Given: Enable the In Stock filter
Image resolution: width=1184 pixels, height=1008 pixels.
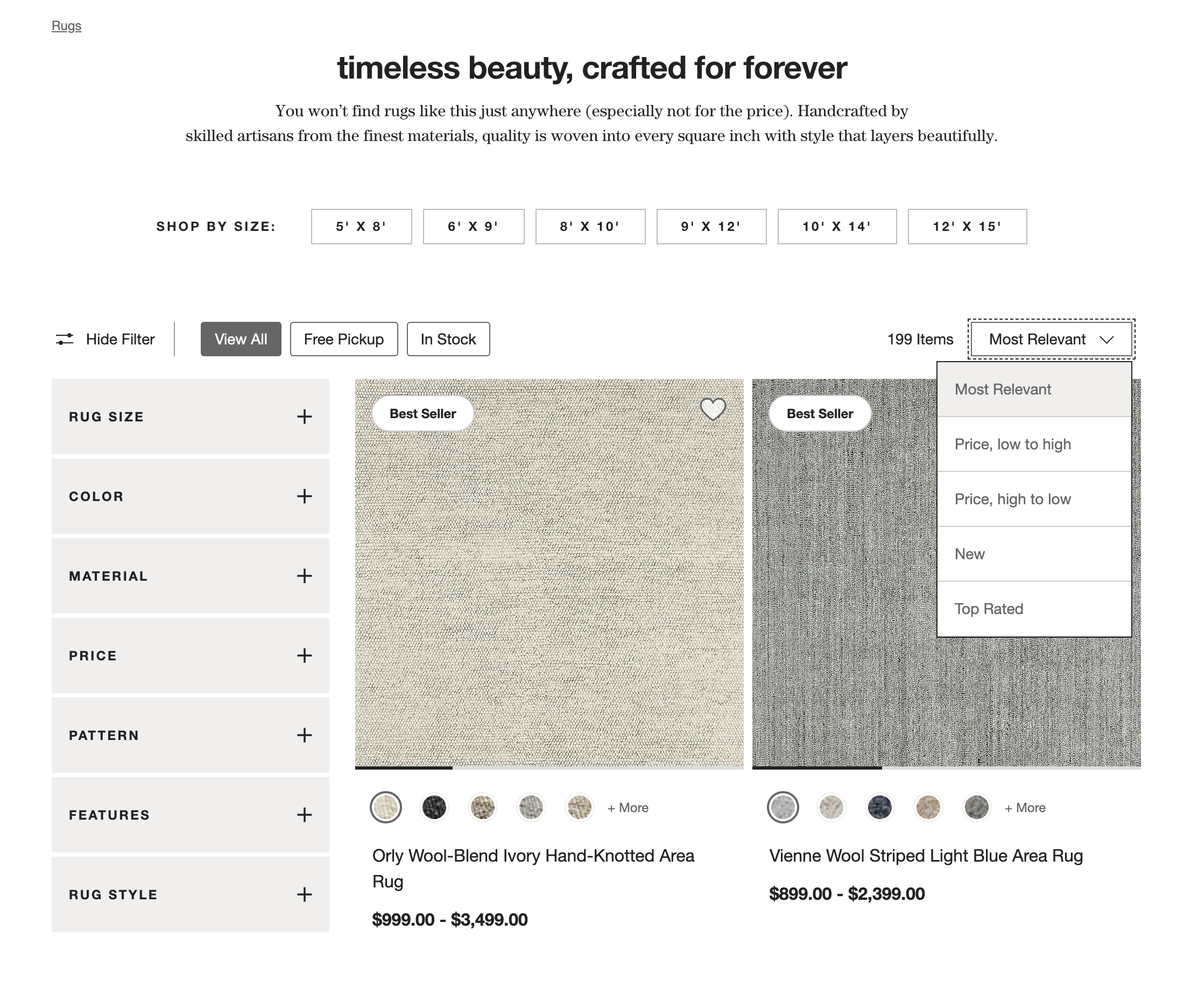Looking at the screenshot, I should [x=448, y=339].
